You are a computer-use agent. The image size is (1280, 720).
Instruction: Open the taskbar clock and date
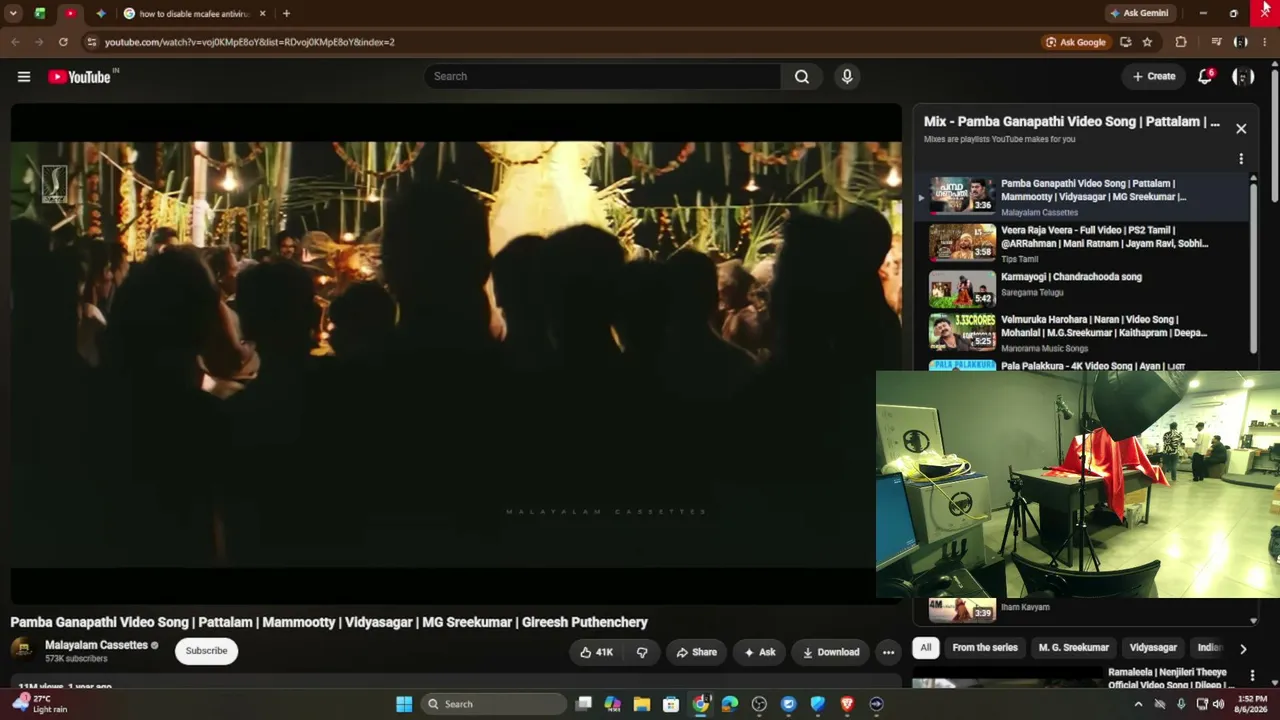[1252, 704]
